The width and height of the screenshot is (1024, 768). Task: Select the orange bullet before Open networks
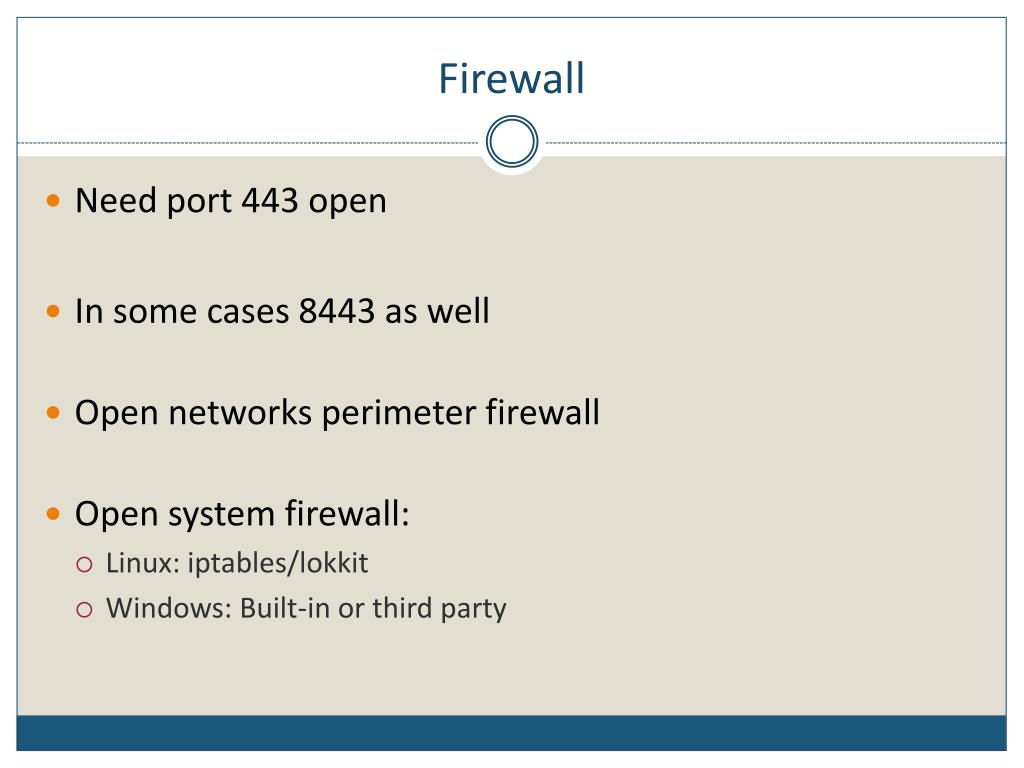click(x=54, y=413)
